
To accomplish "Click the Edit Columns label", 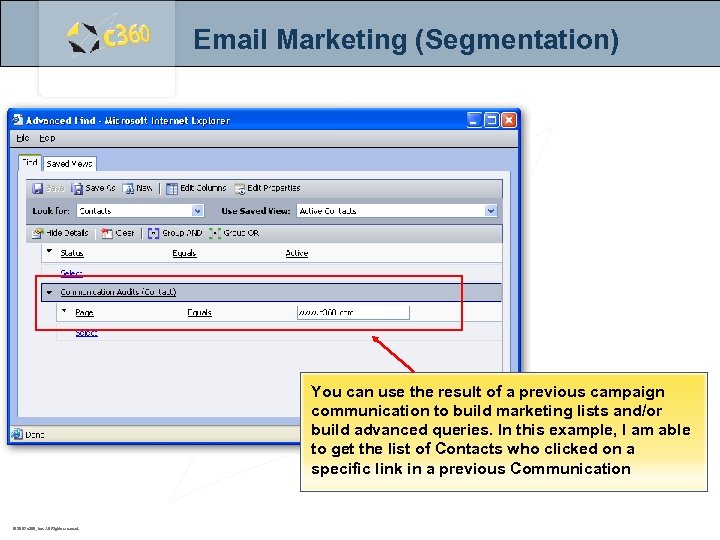I will tap(203, 188).
